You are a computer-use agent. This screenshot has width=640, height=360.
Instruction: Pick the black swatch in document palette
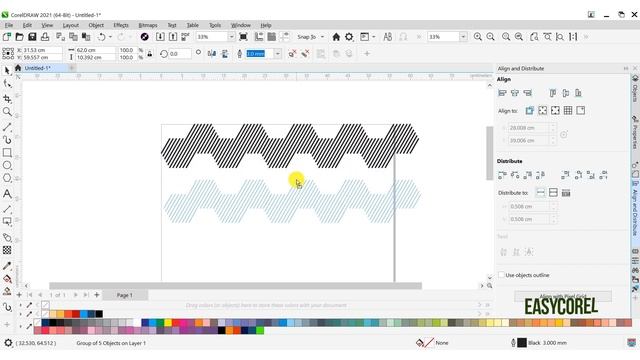(99, 314)
